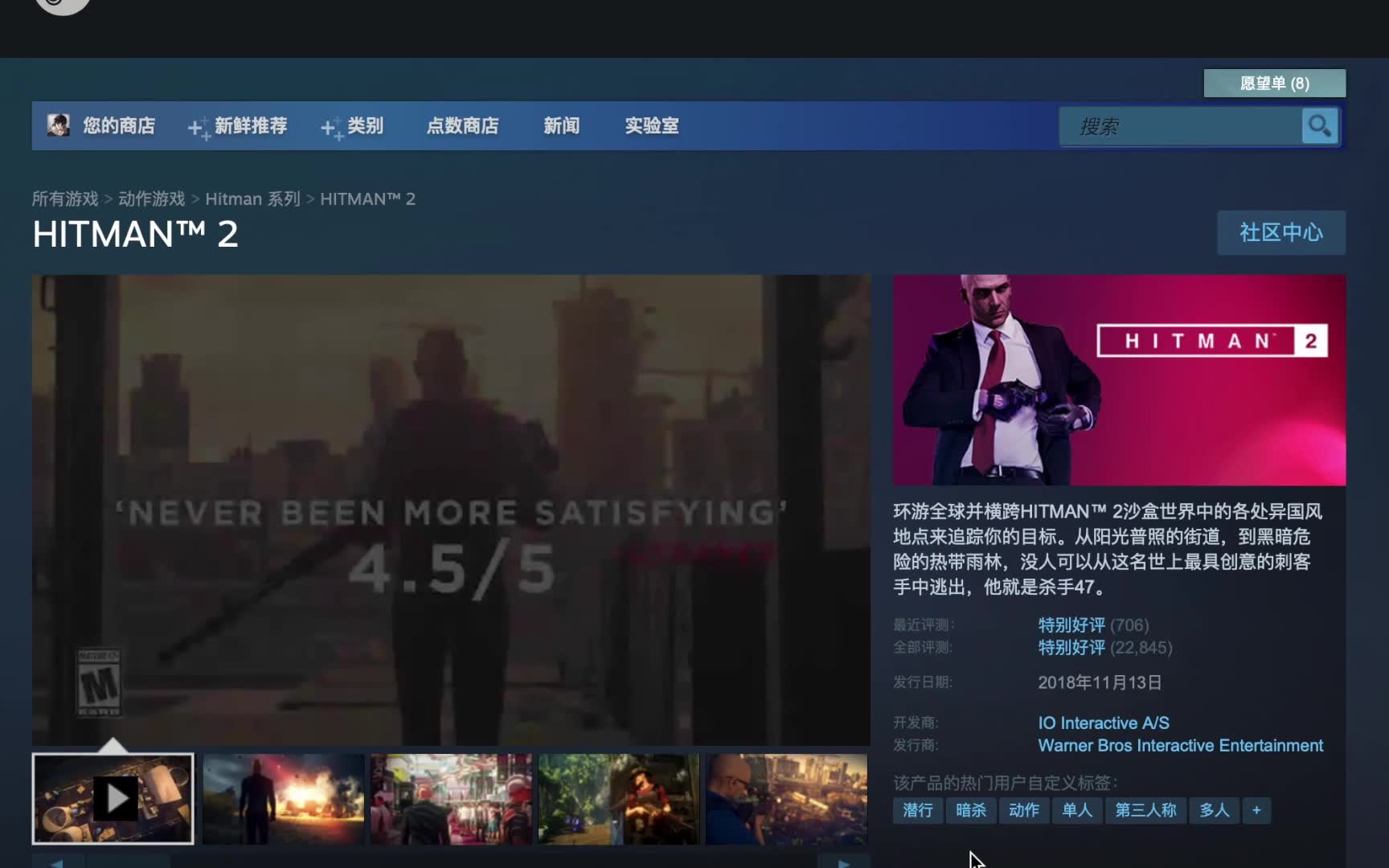Select the crowded market screenshot thumbnail
Viewport: 1389px width, 868px height.
(451, 799)
